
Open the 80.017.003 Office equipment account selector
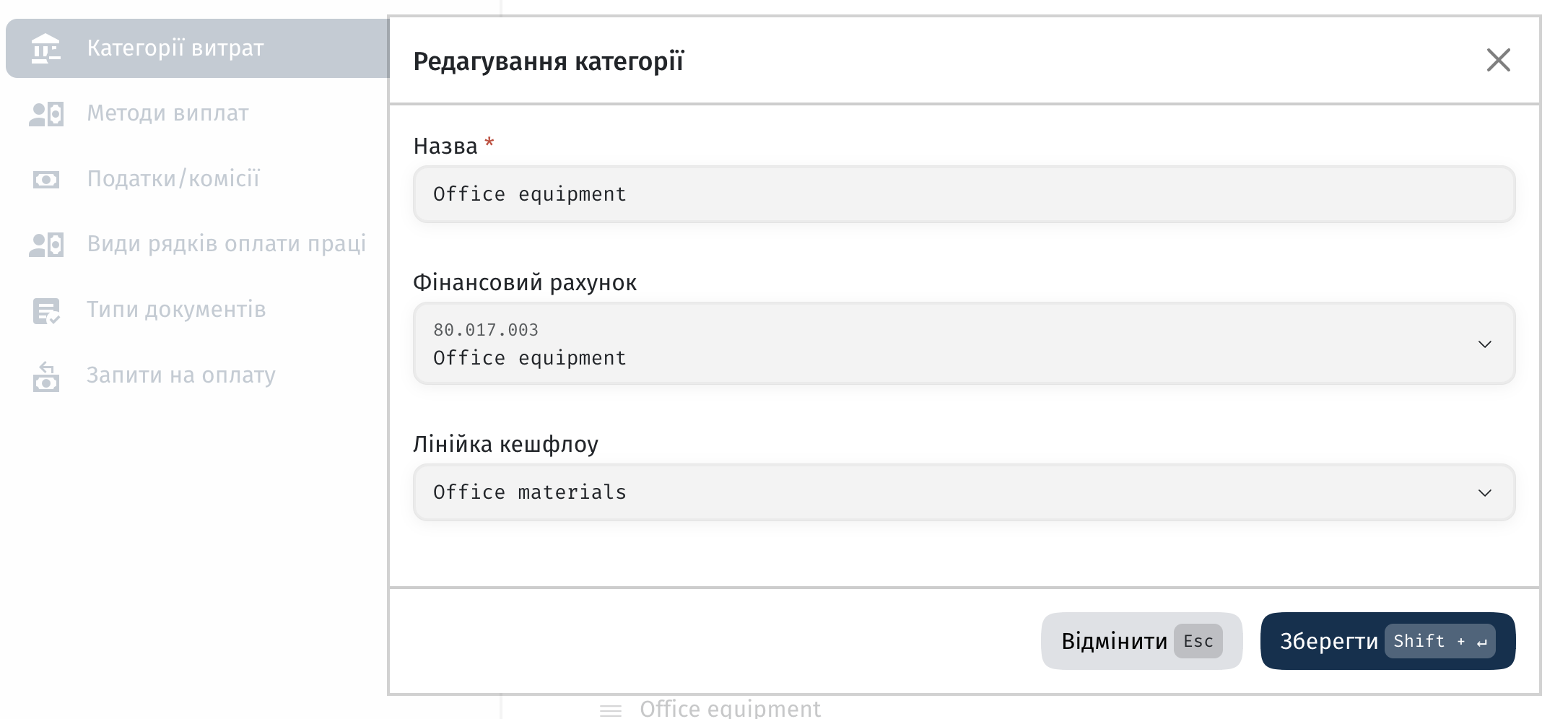(x=964, y=344)
